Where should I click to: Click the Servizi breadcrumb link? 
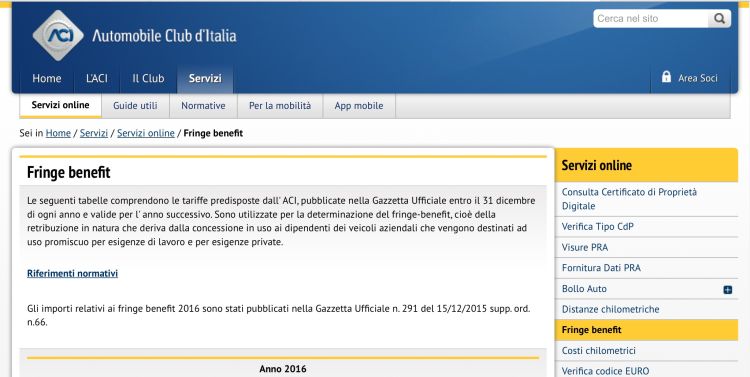pyautogui.click(x=94, y=133)
